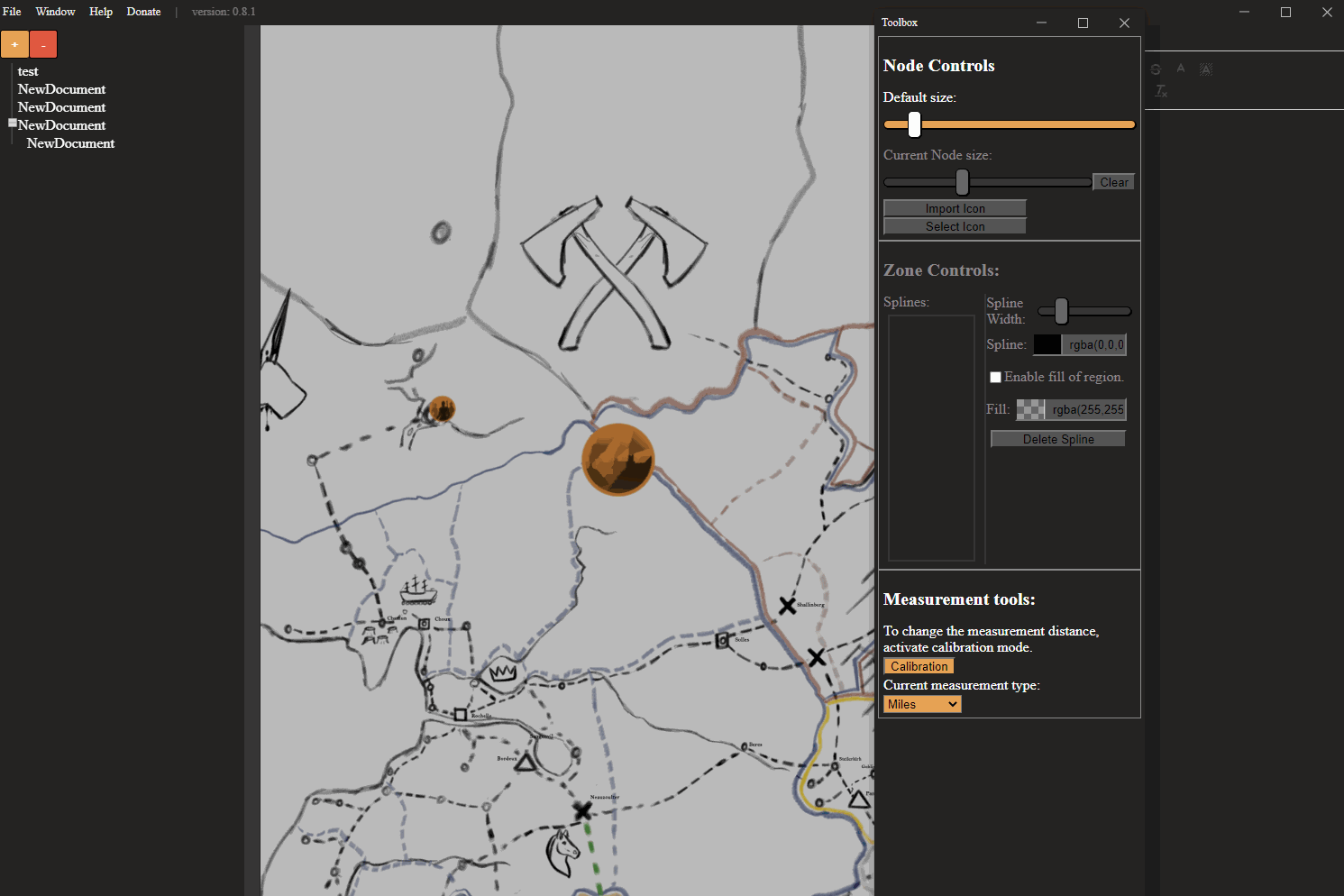Image resolution: width=1344 pixels, height=896 pixels.
Task: Click the version: 0.8.1 label
Action: 224,12
